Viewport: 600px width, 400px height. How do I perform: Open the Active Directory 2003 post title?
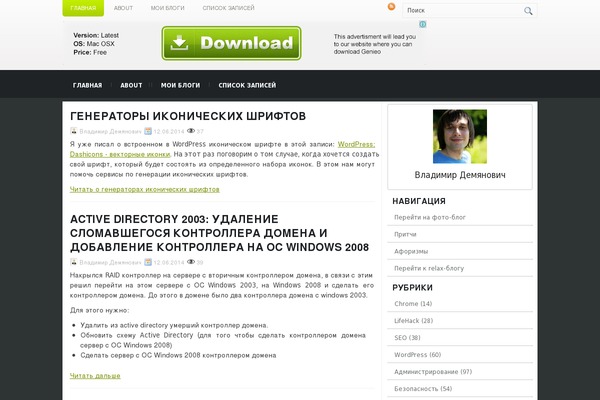tap(219, 233)
